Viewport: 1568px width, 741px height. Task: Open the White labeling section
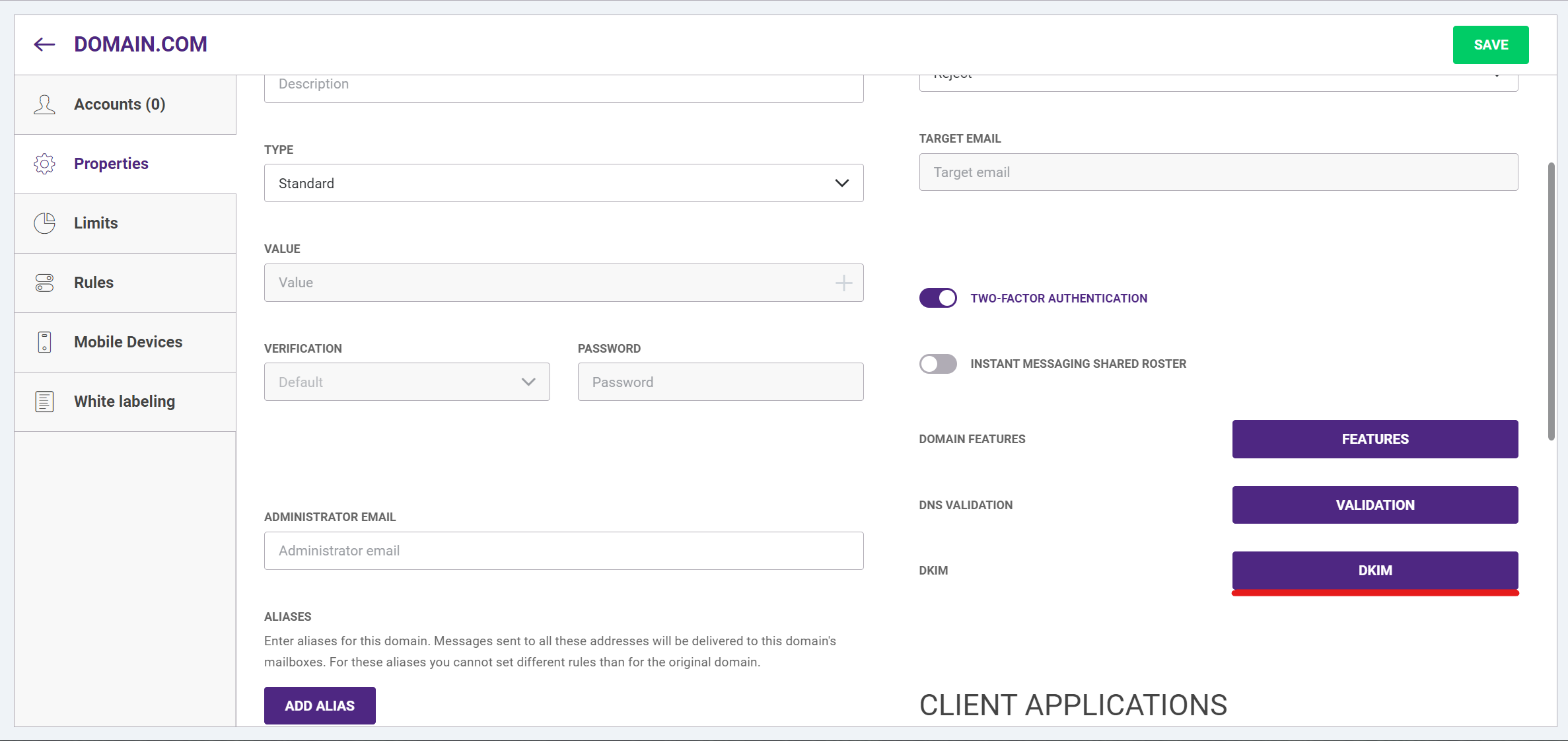125,402
